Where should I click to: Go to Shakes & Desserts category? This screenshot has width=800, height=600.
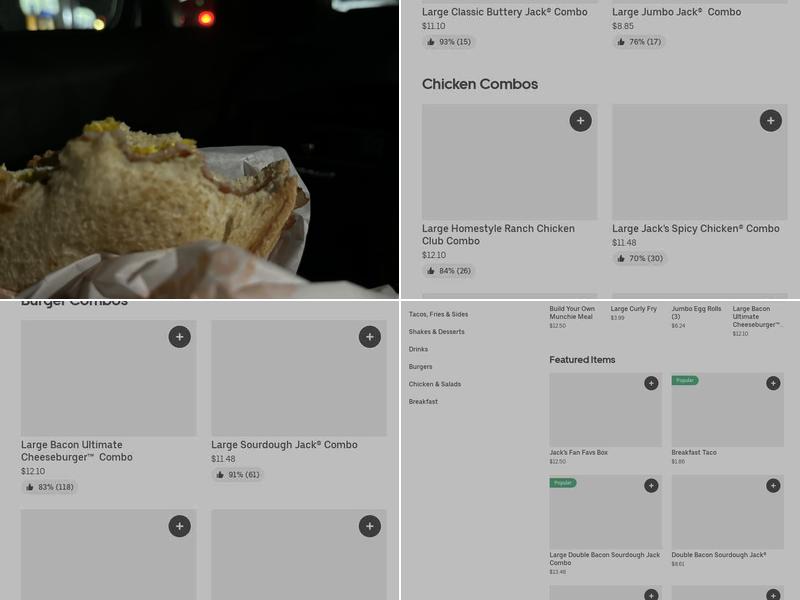pyautogui.click(x=436, y=332)
